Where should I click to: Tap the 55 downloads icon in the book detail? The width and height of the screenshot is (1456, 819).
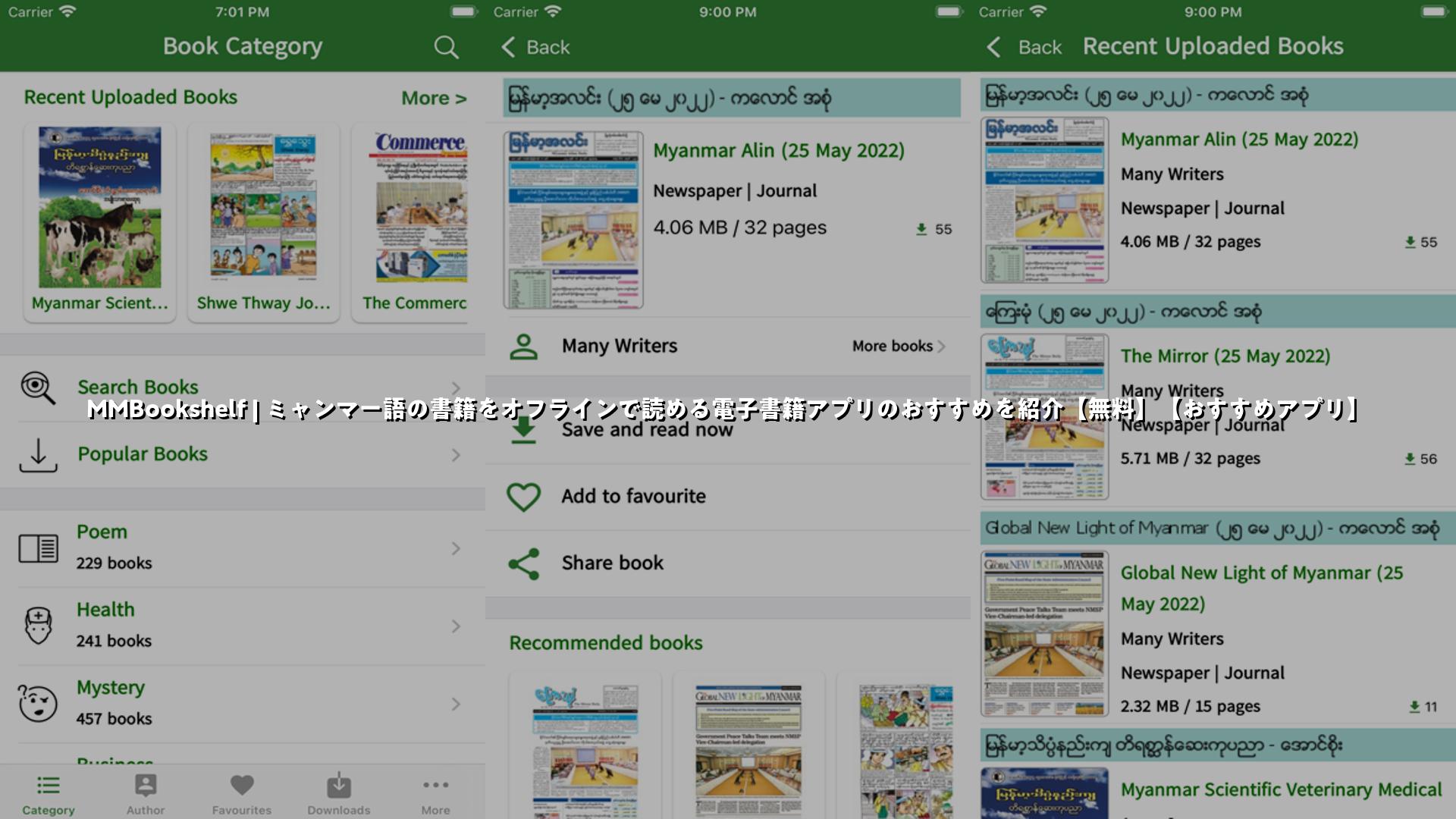[x=921, y=229]
